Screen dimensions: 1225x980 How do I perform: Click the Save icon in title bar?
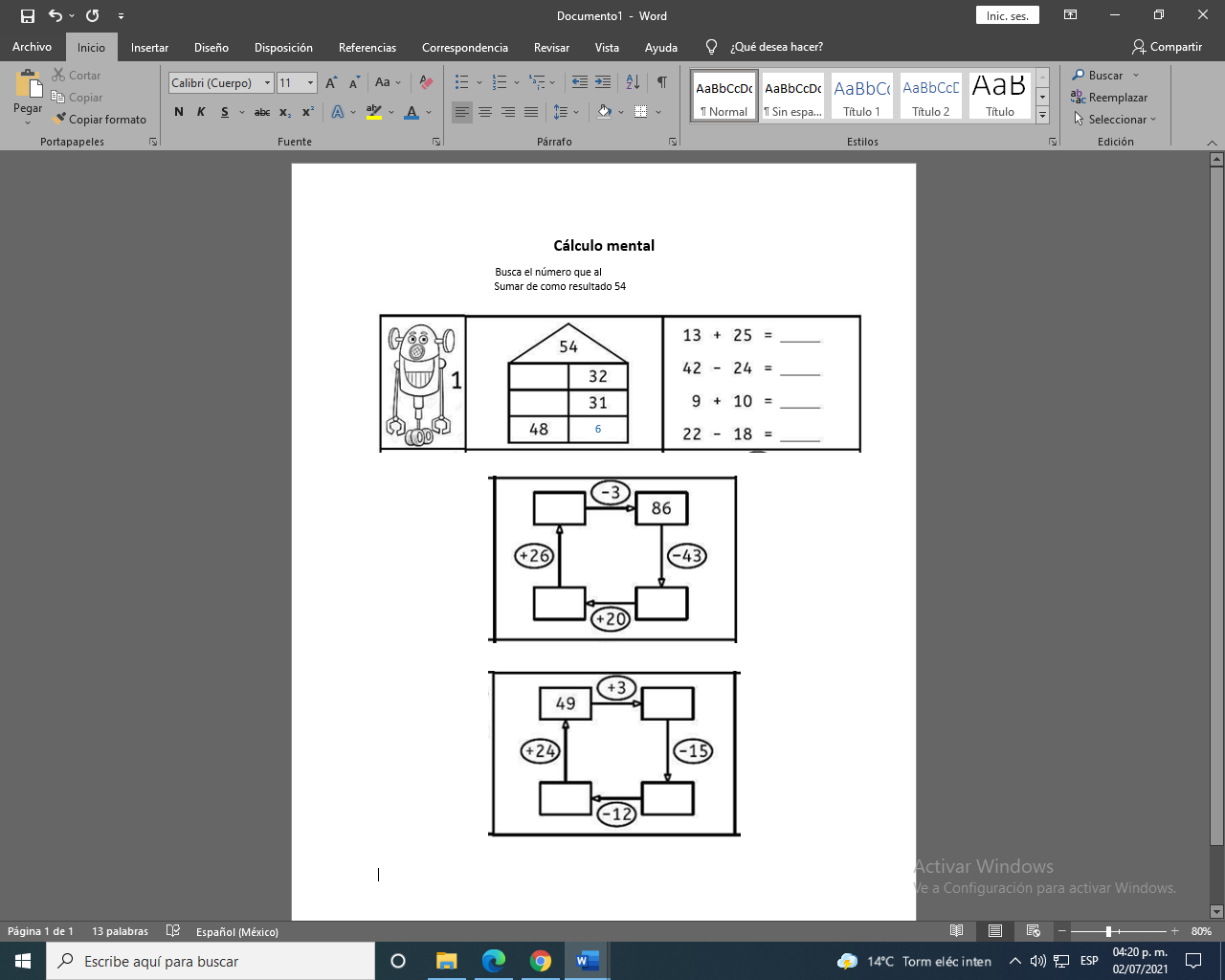click(28, 16)
